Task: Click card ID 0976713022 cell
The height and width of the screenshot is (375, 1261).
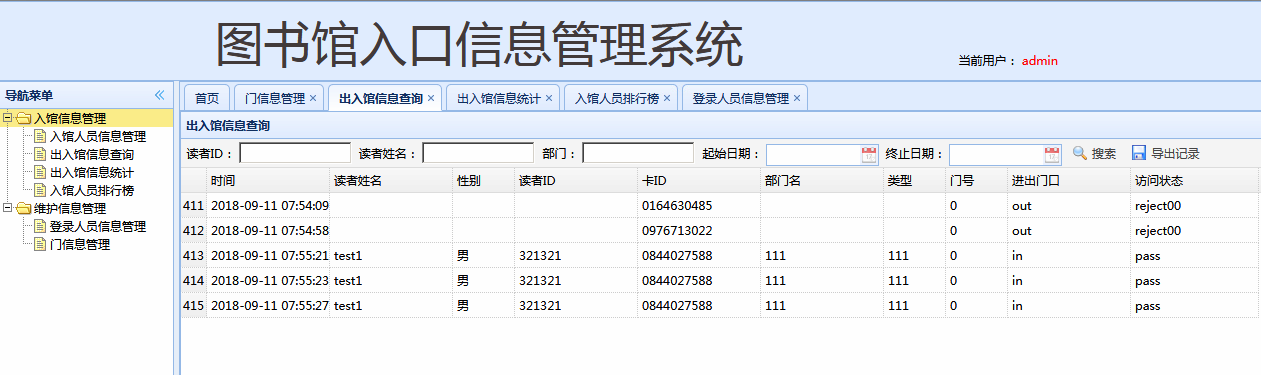Action: [699, 230]
